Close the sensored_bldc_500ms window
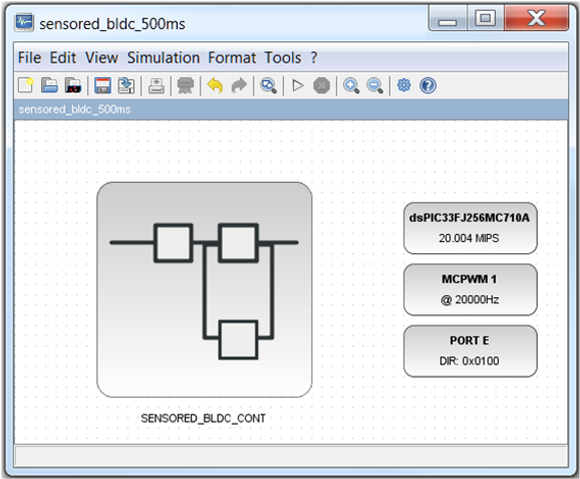580x479 pixels. pos(536,18)
